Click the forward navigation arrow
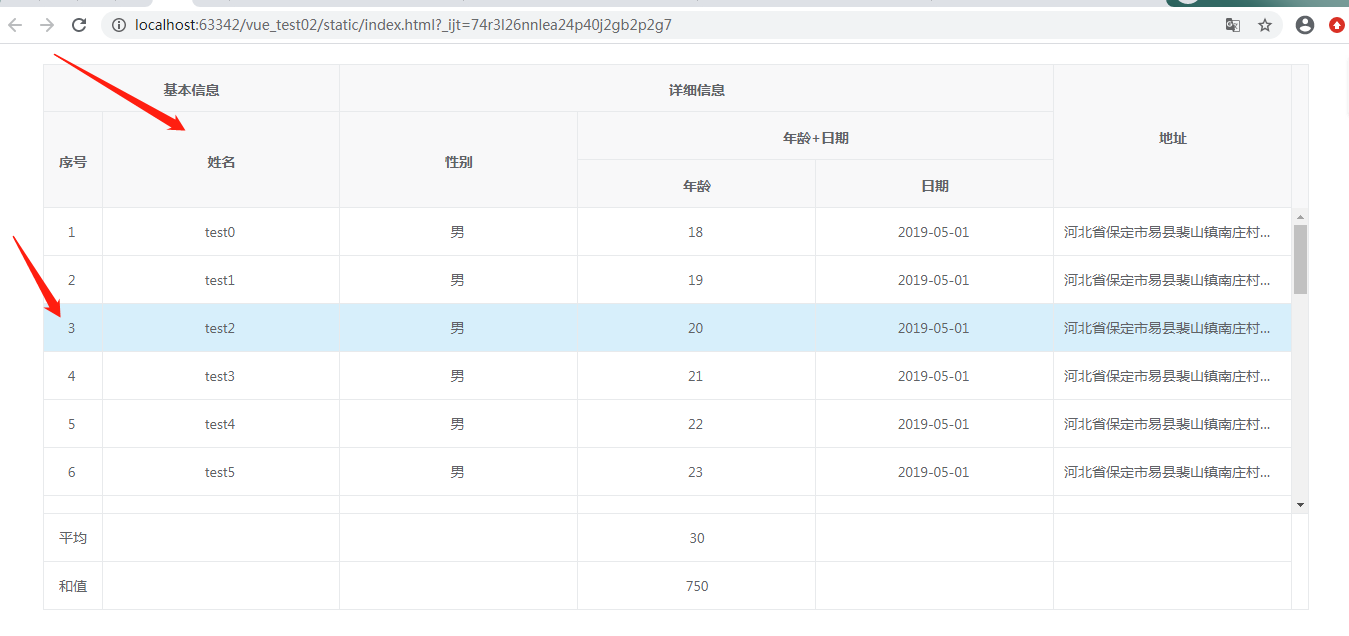The width and height of the screenshot is (1349, 636). point(47,25)
